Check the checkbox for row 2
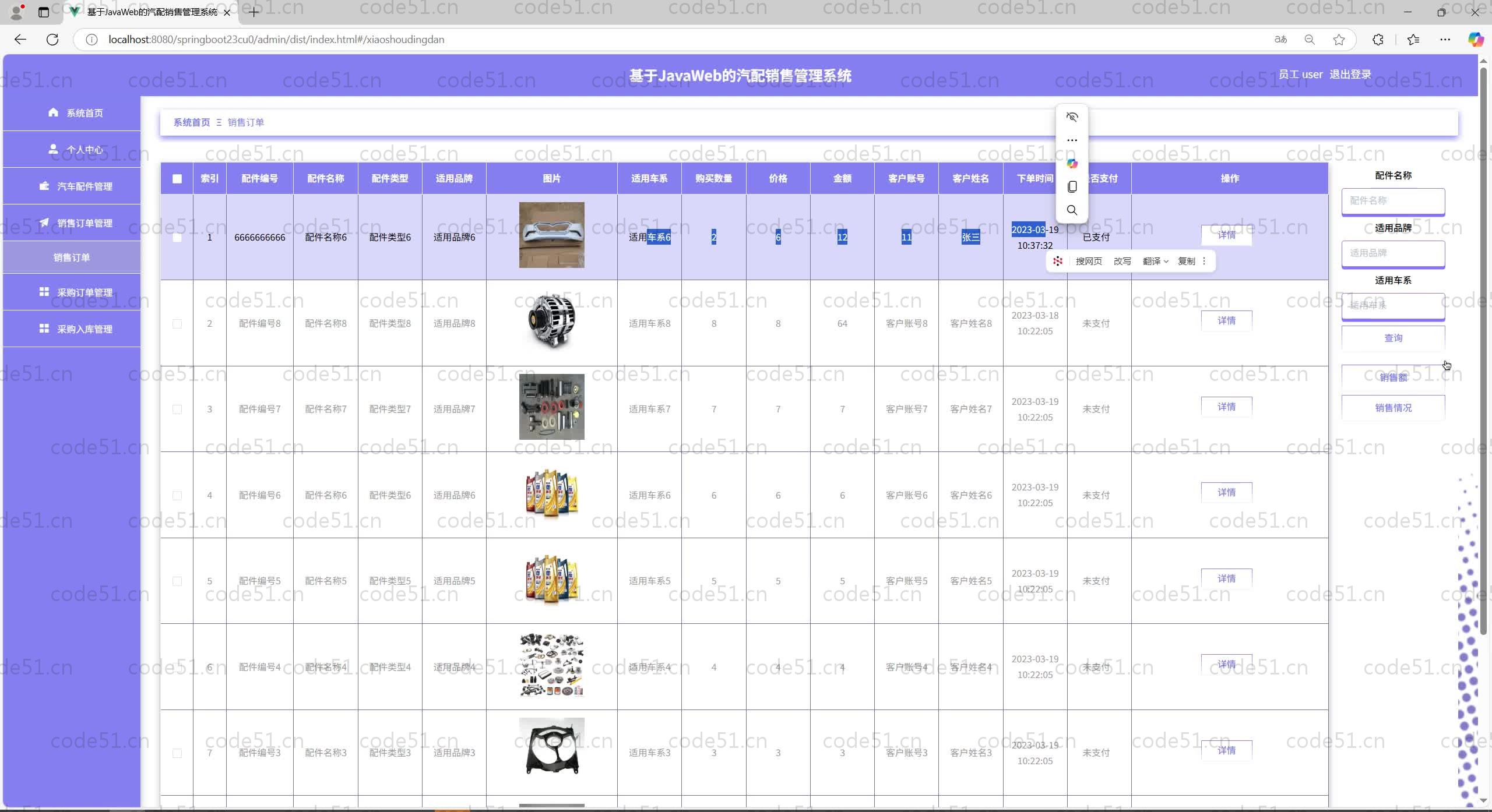 [177, 324]
